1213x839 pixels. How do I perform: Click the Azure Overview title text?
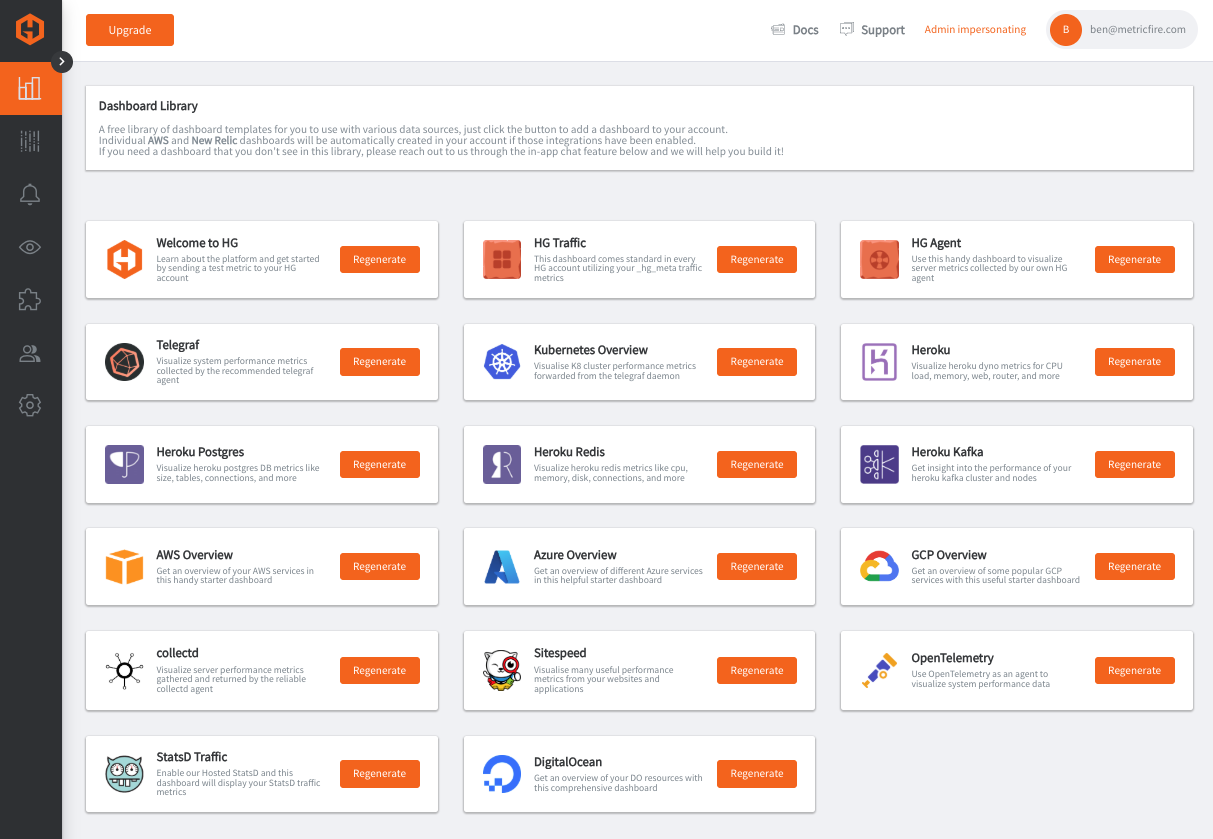point(575,555)
